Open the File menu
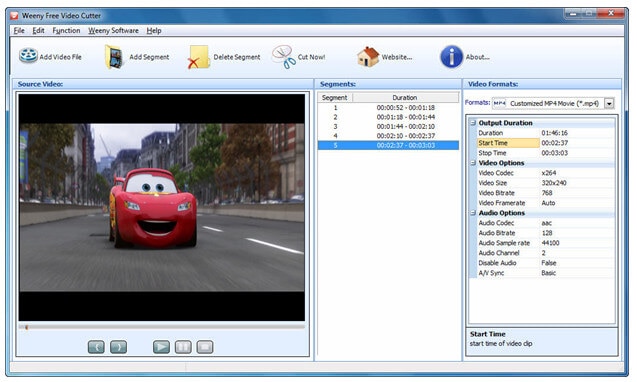Image resolution: width=637 pixels, height=382 pixels. pos(19,30)
